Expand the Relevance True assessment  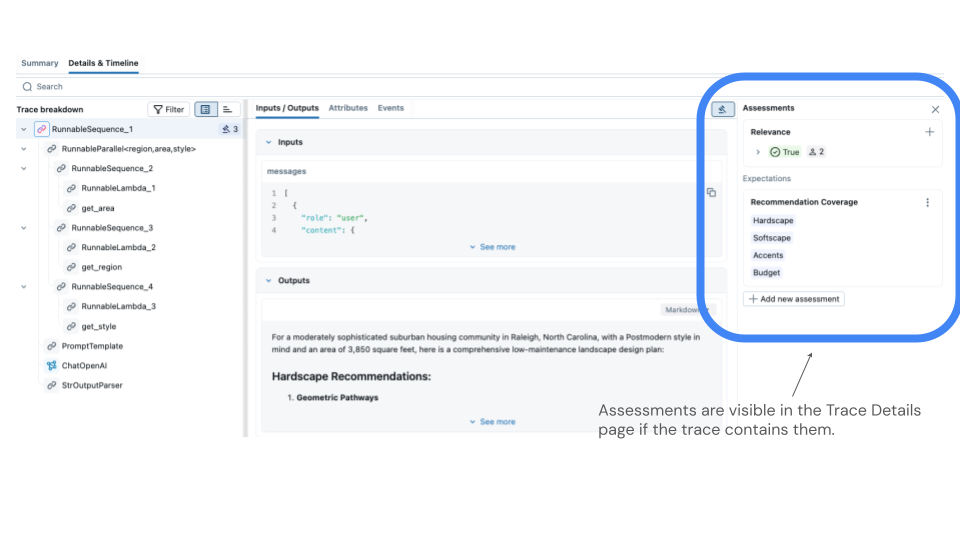pos(758,152)
